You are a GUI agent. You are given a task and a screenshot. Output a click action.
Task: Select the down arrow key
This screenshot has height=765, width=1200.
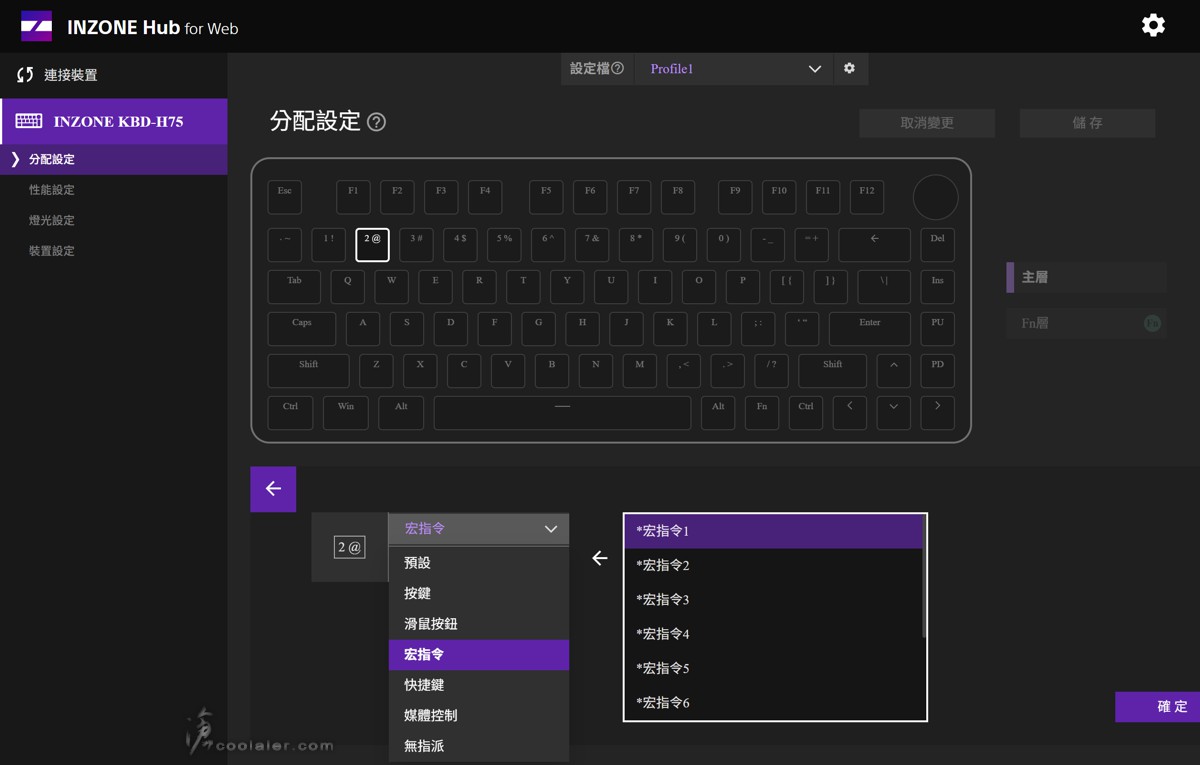point(893,412)
